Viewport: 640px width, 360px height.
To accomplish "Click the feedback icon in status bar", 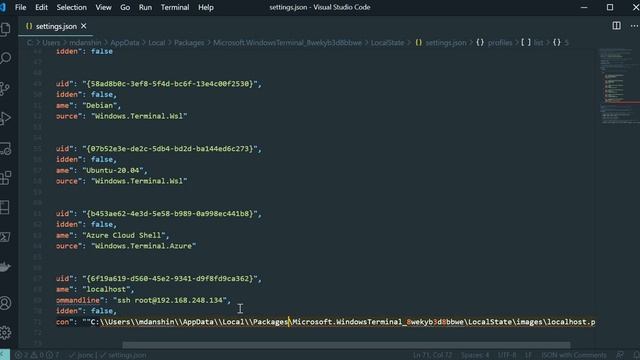I will [620, 355].
